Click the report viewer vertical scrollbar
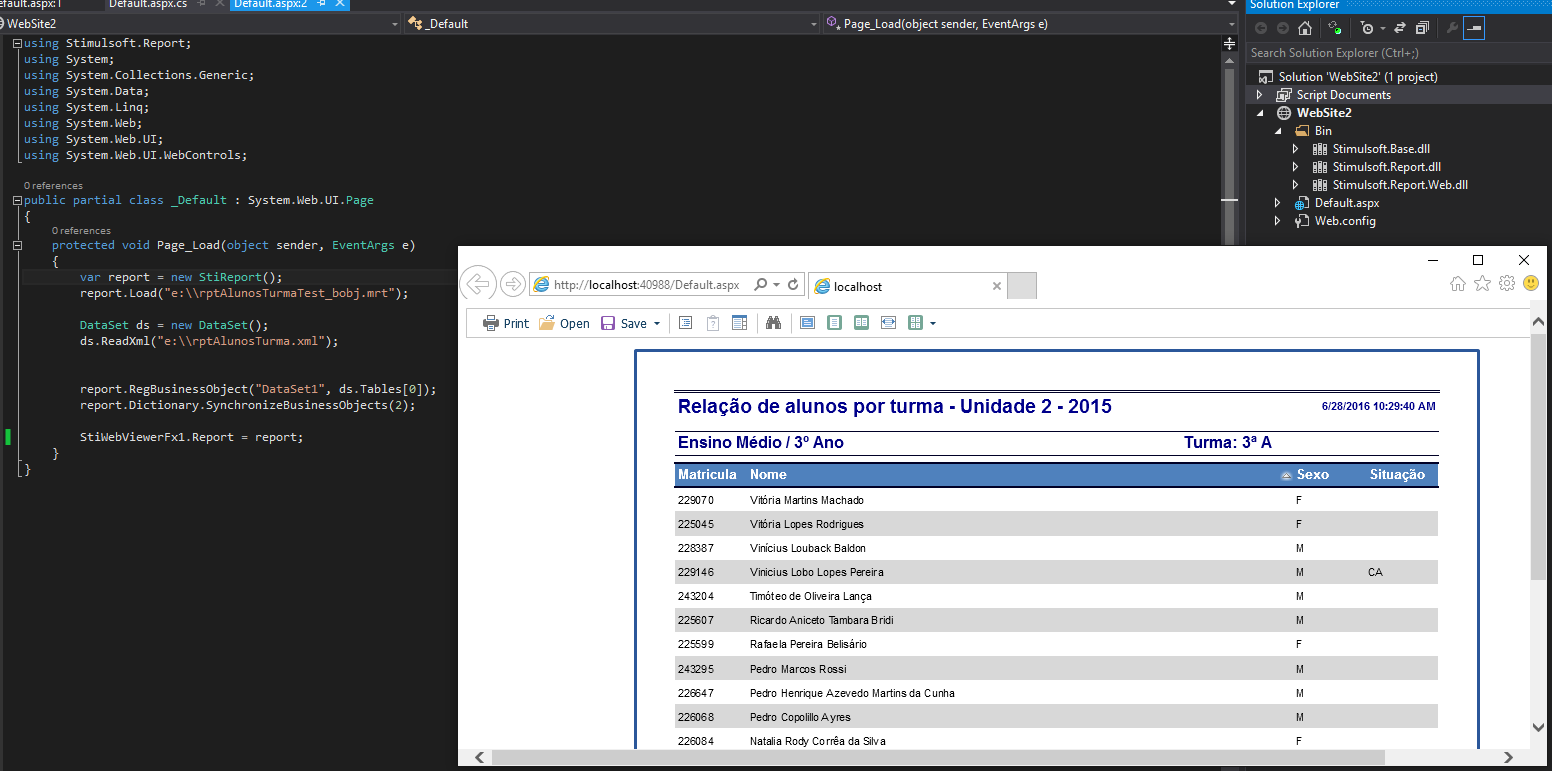The width and height of the screenshot is (1552, 771). [x=1538, y=456]
